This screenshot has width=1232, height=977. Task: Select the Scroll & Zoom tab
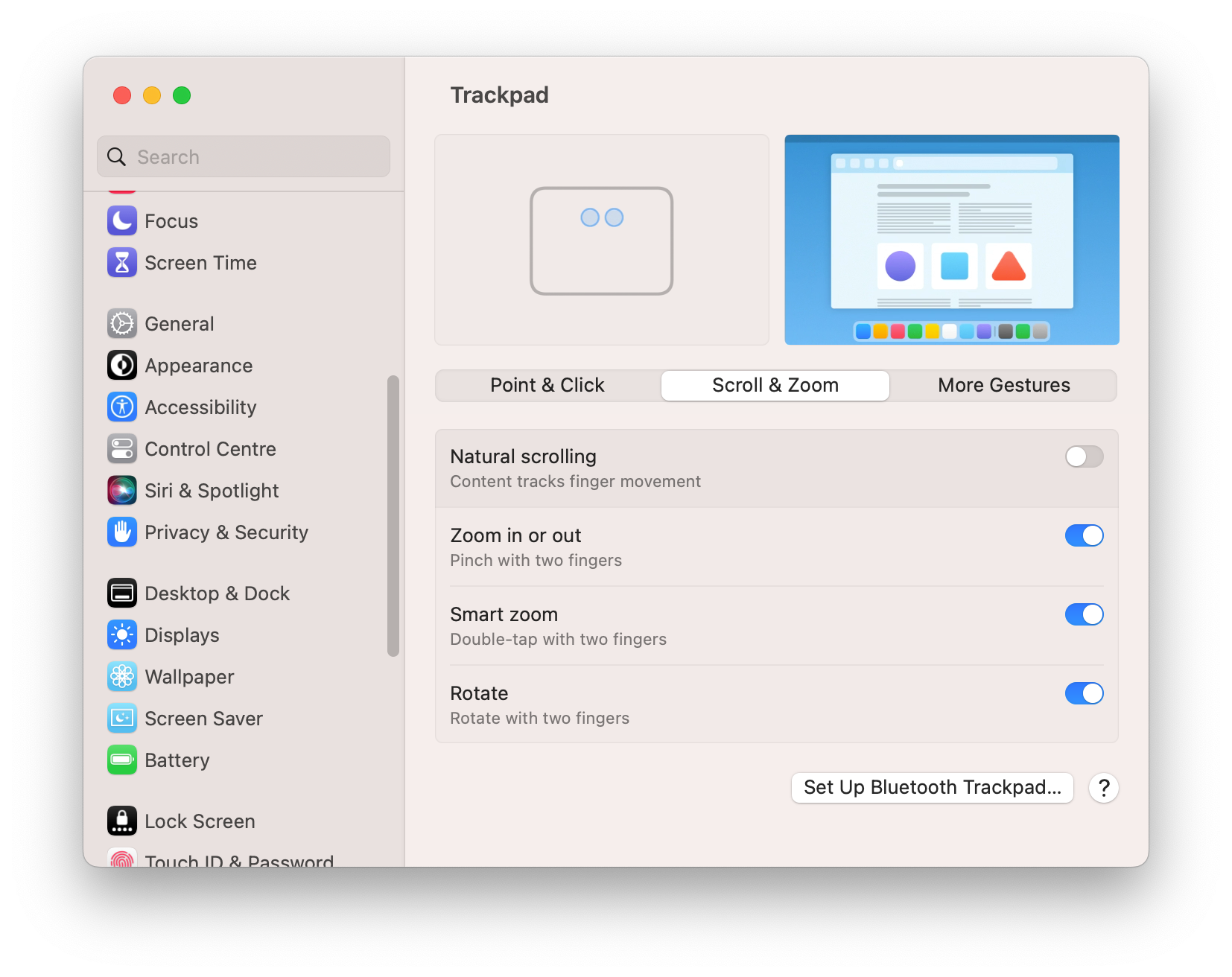(x=775, y=386)
